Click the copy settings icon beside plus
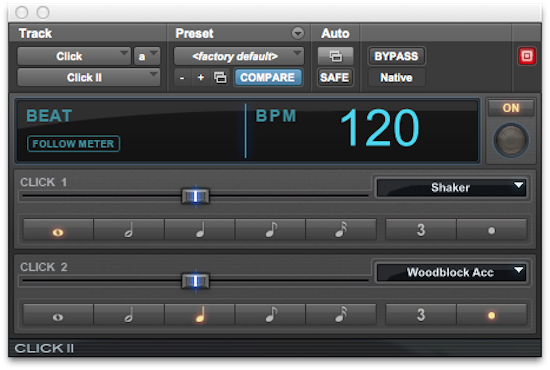Screen dimensions: 550x370 tap(220, 78)
